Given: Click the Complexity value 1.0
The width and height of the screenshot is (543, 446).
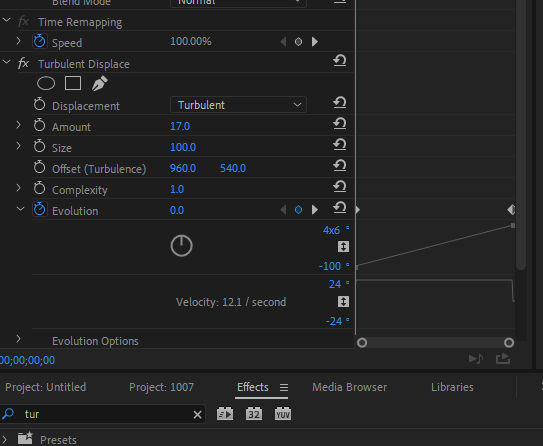Looking at the screenshot, I should 177,189.
